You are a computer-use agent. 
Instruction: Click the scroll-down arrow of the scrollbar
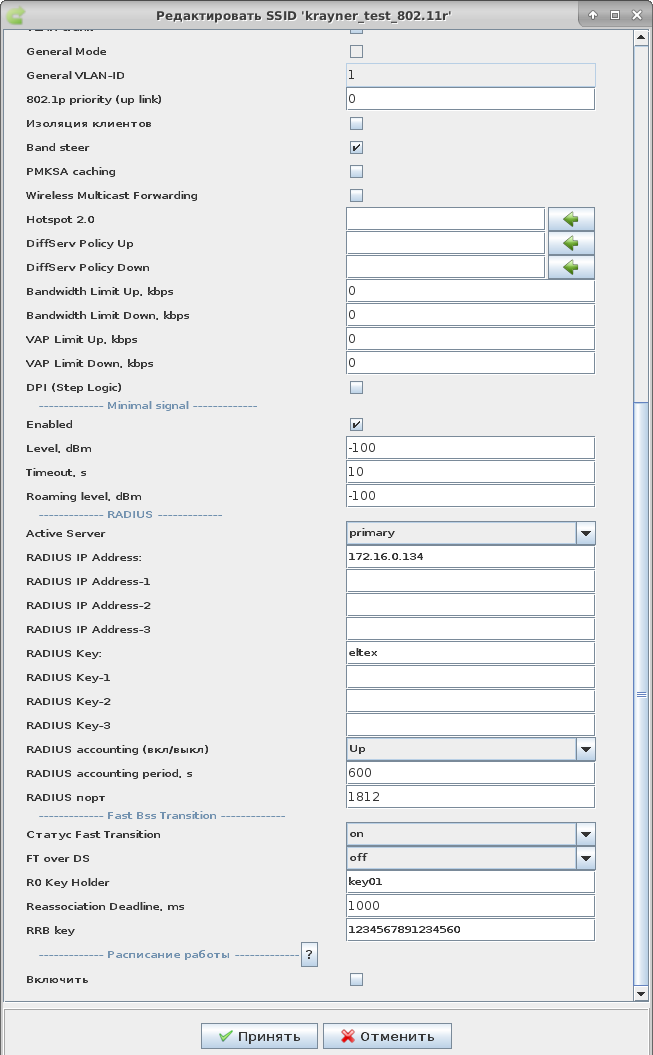click(641, 994)
